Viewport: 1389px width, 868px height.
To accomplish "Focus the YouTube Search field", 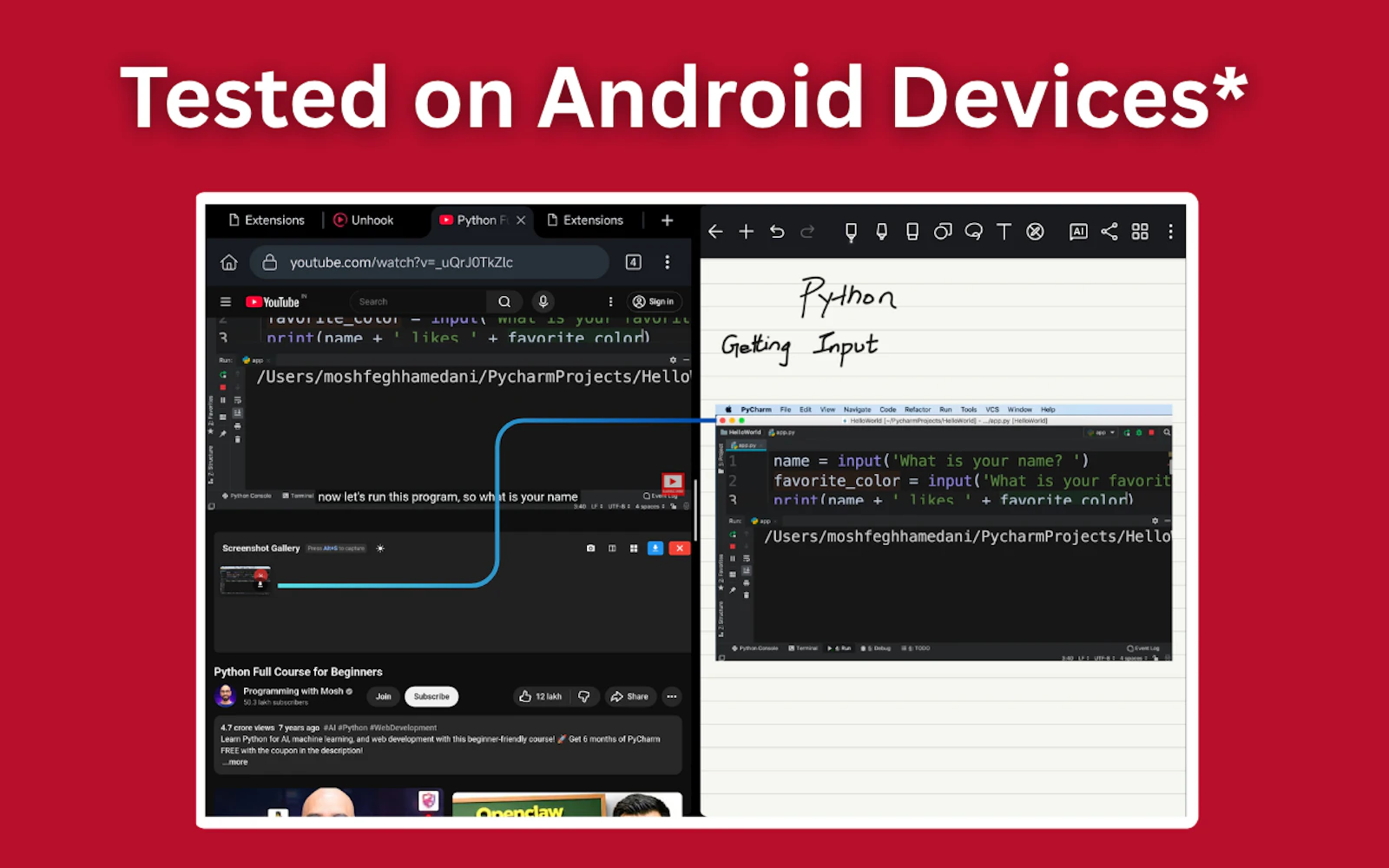I will coord(418,302).
